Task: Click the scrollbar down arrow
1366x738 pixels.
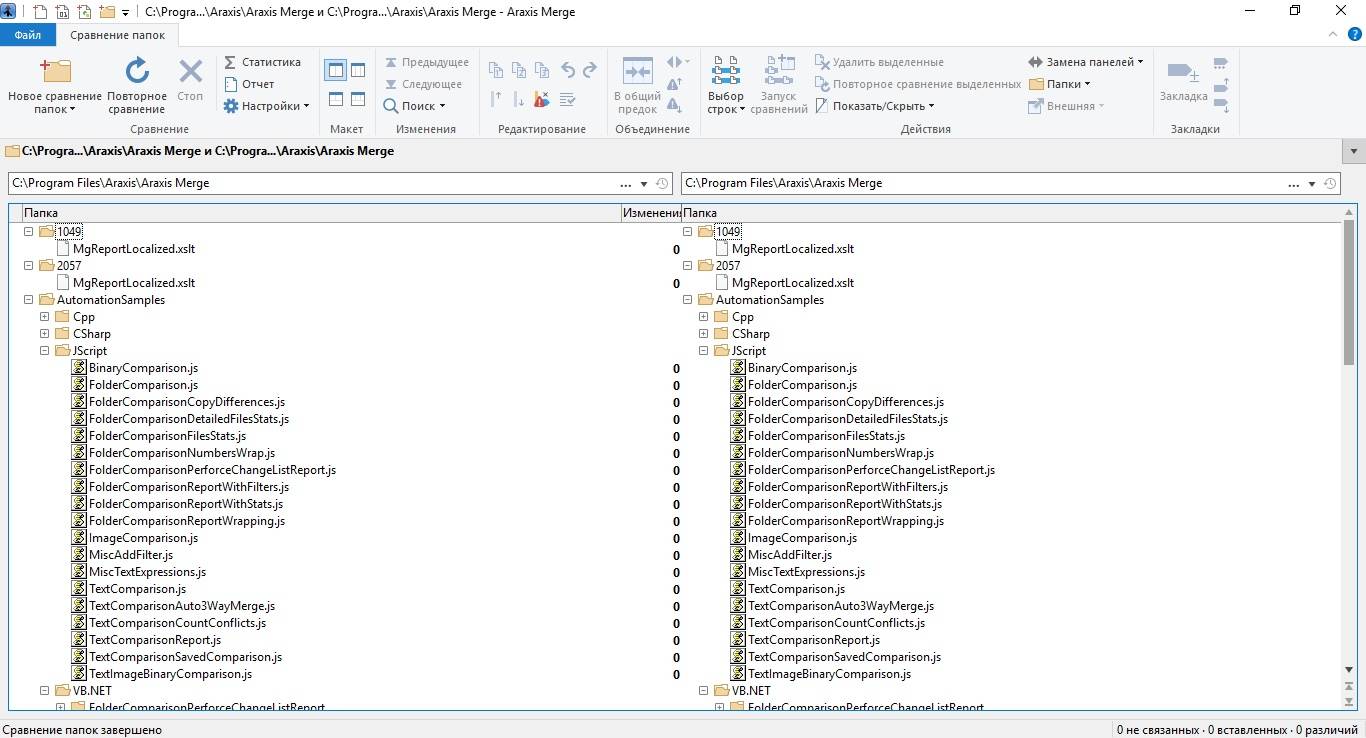Action: 1349,670
